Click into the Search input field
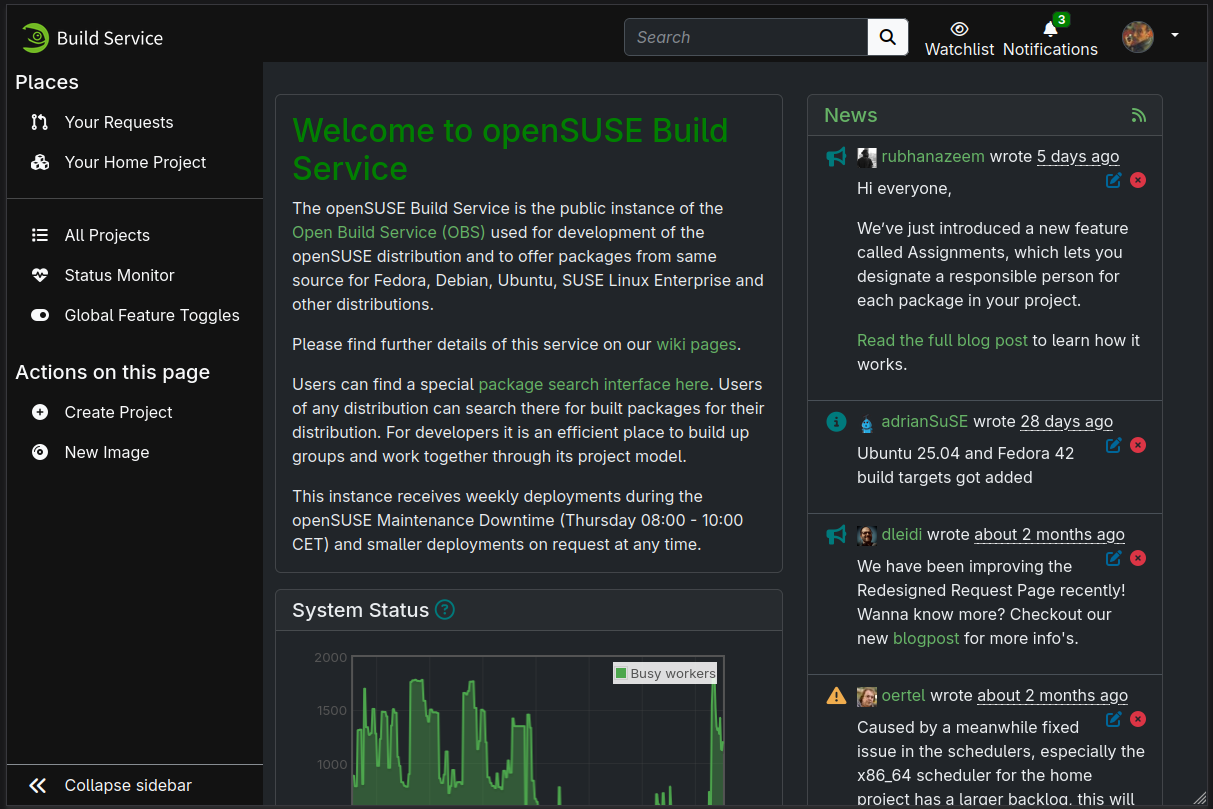Screen dimensions: 1213x809 click(x=746, y=37)
